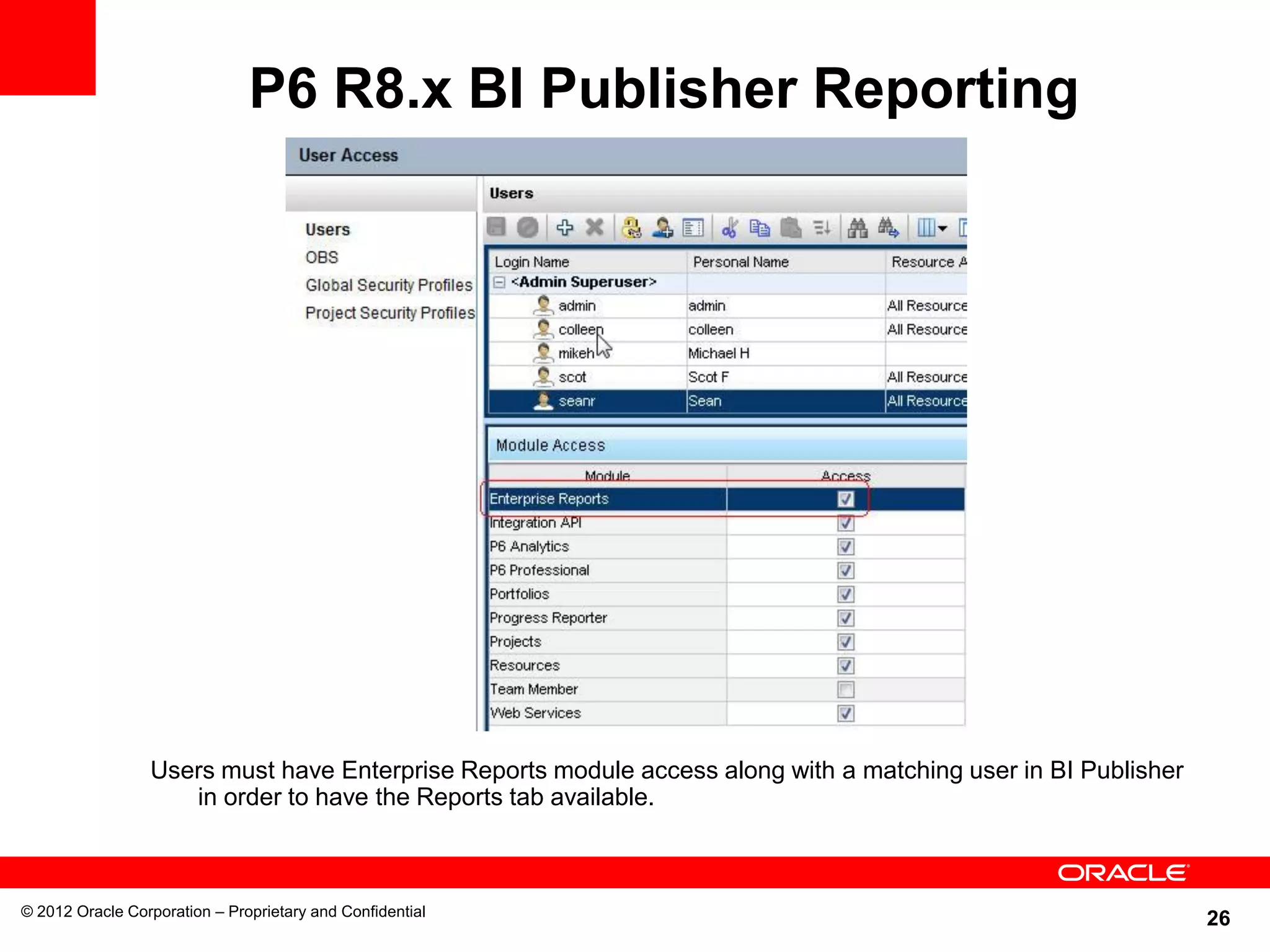
Task: Toggle Progress Reporter access checkbox
Action: coord(846,618)
